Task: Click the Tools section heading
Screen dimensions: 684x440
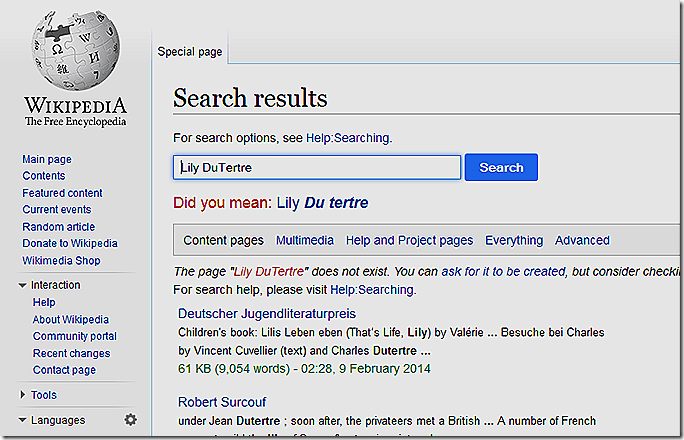Action: (x=44, y=395)
